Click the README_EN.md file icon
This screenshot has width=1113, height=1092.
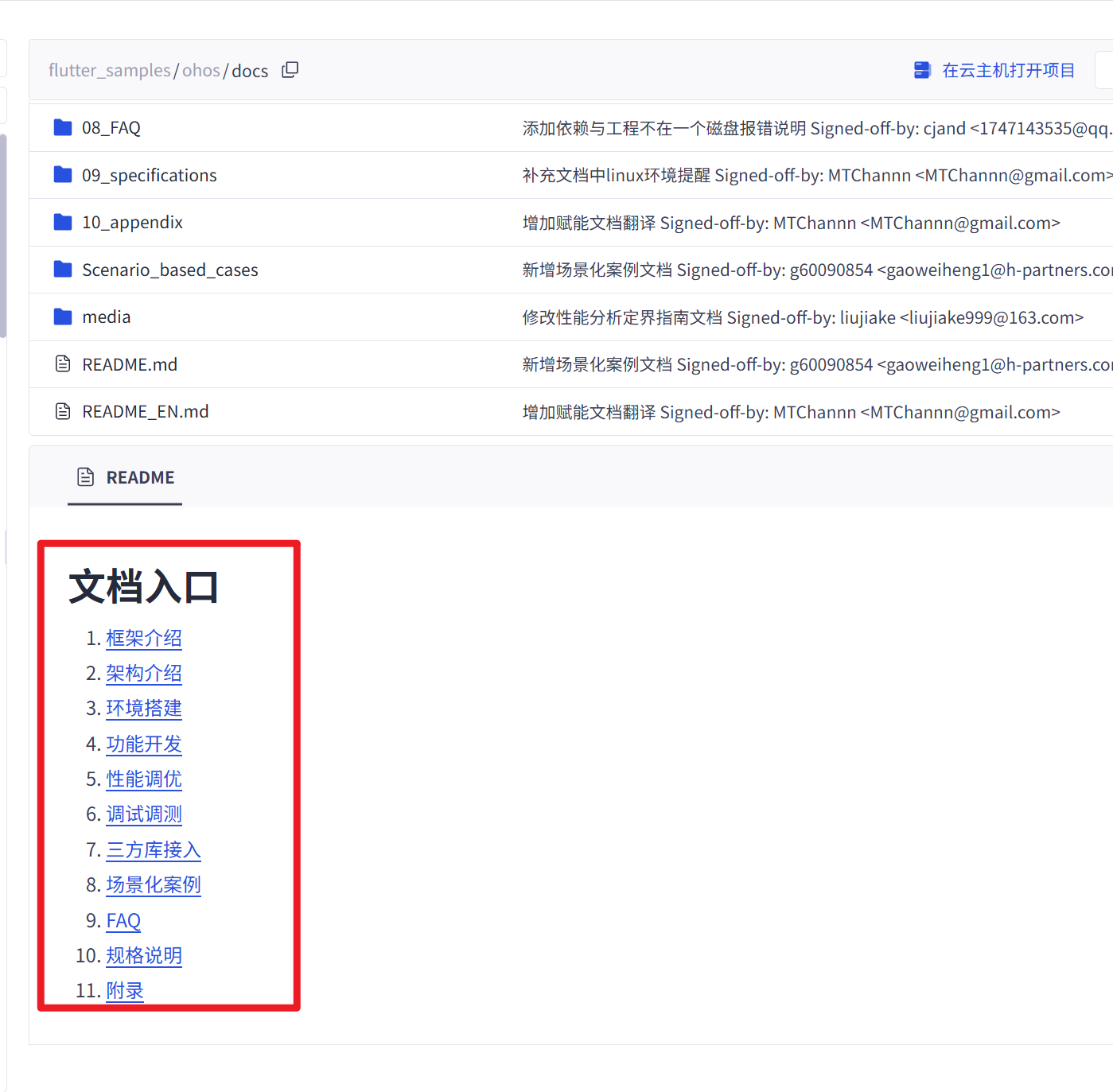(63, 411)
